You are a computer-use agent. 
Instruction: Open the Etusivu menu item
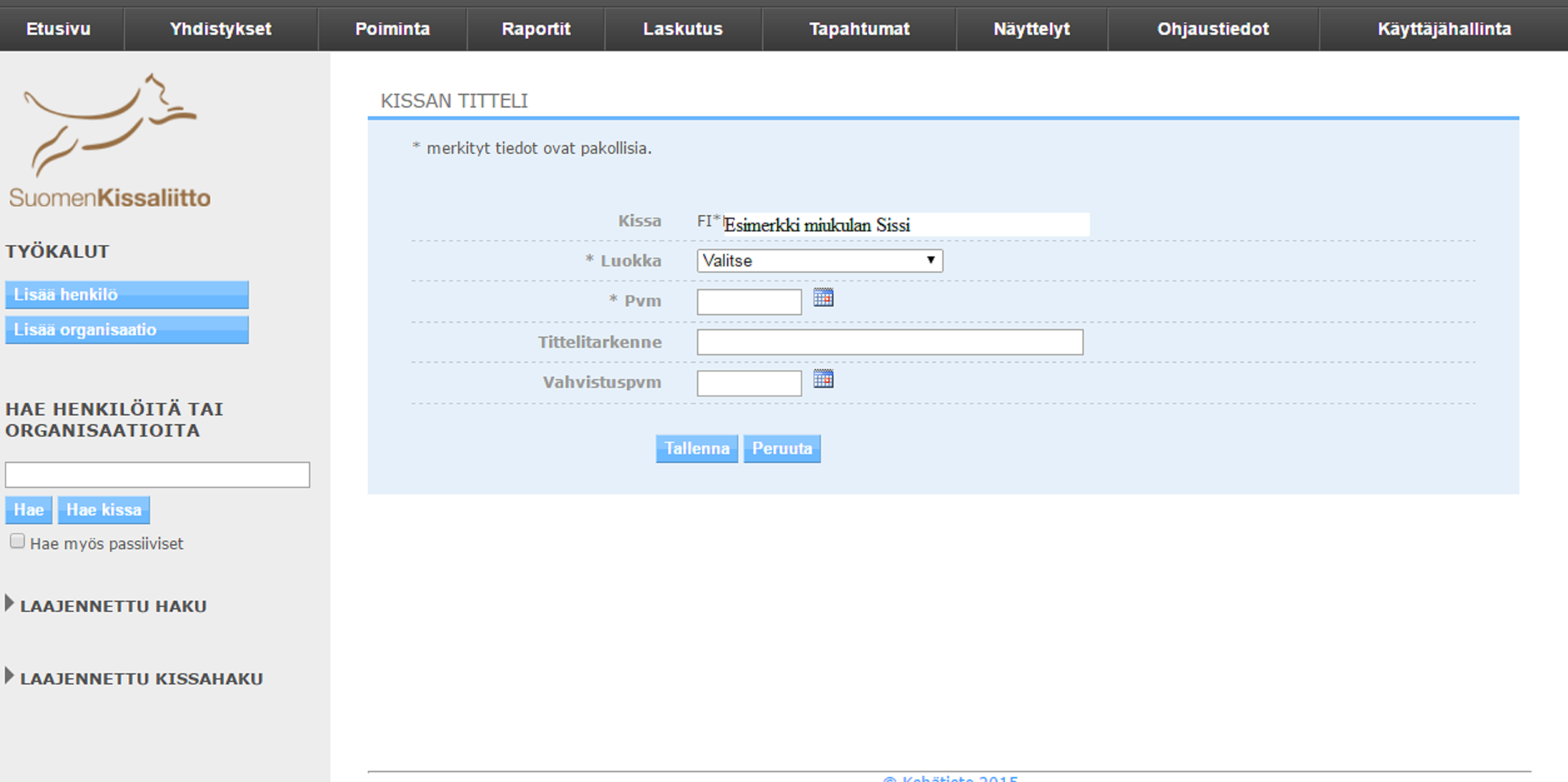[59, 29]
